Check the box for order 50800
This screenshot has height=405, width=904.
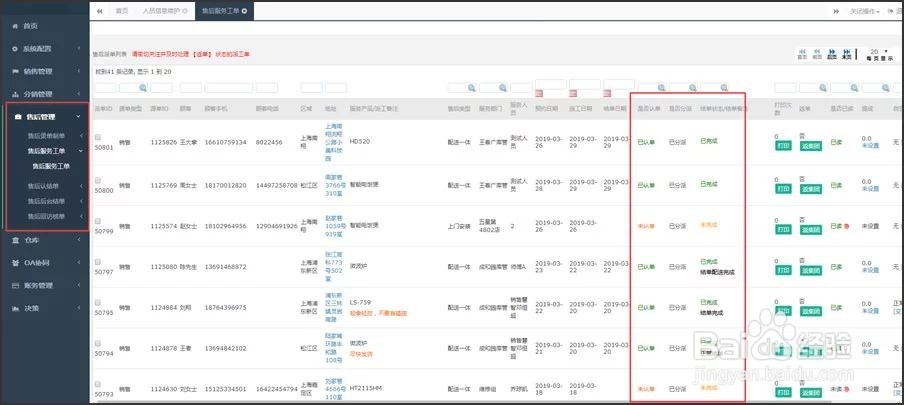click(98, 180)
